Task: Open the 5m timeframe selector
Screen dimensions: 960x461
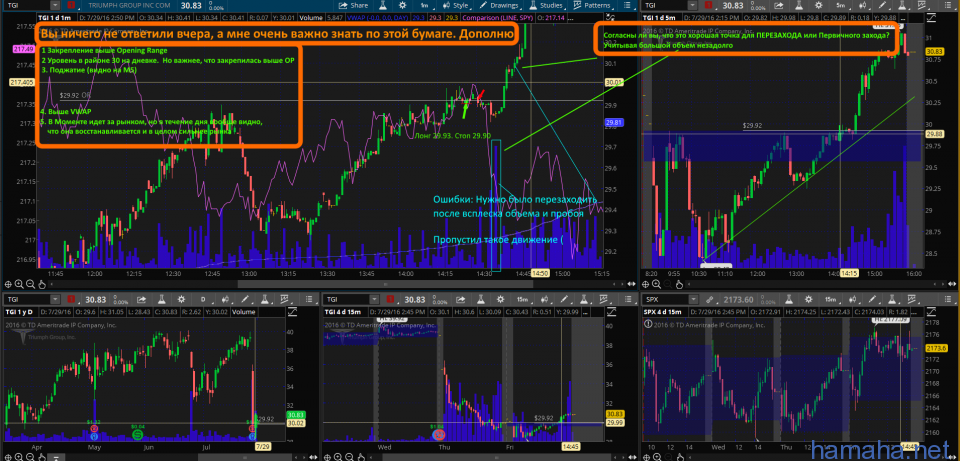Action: (x=841, y=6)
